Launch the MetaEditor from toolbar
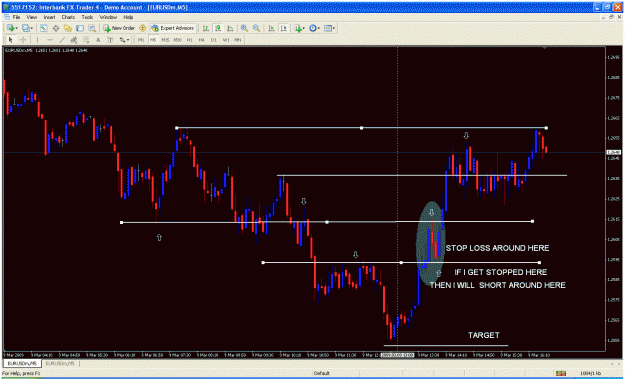625x379 pixels. [x=142, y=28]
